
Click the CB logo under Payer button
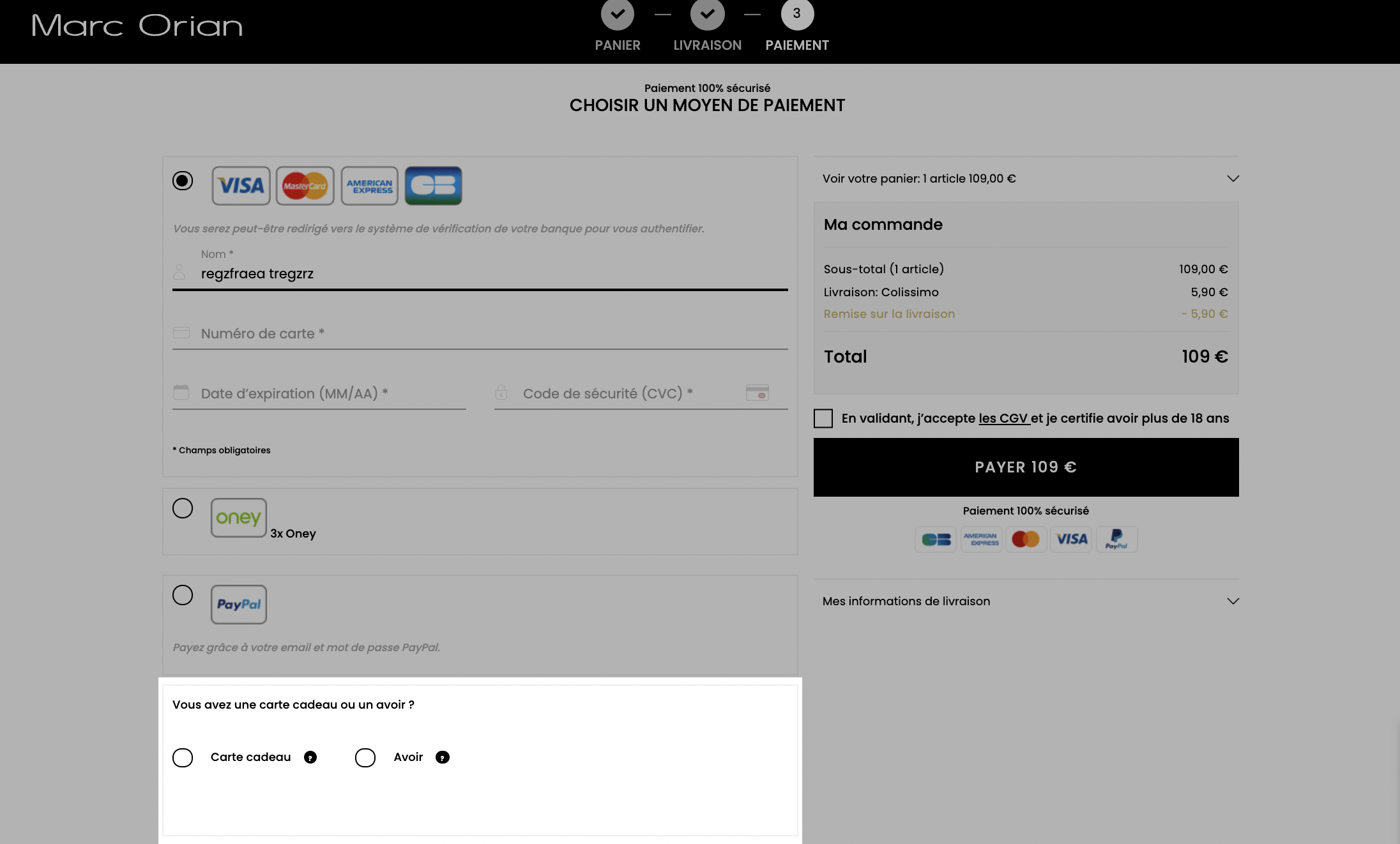(x=936, y=539)
